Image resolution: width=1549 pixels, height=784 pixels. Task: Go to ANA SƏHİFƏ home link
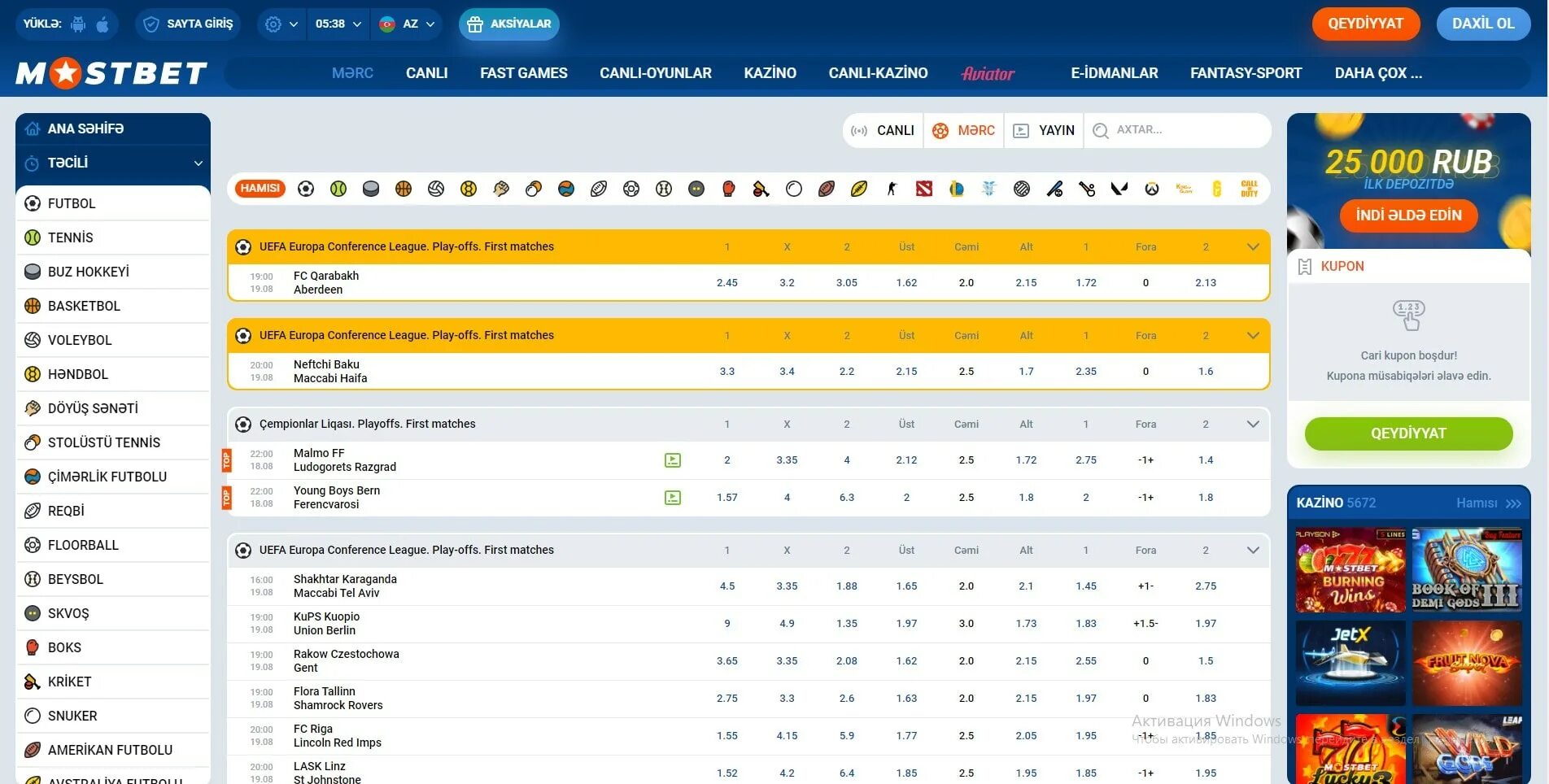point(113,128)
